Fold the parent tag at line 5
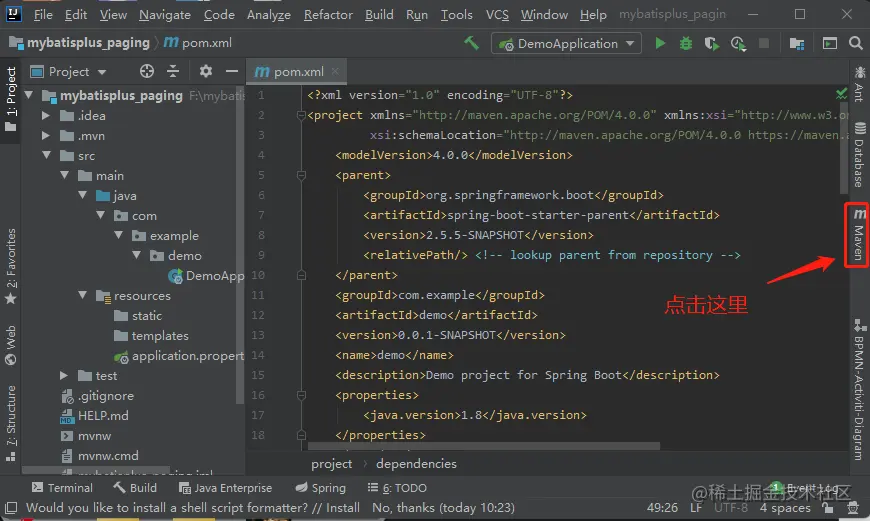This screenshot has width=870, height=521. (x=301, y=175)
